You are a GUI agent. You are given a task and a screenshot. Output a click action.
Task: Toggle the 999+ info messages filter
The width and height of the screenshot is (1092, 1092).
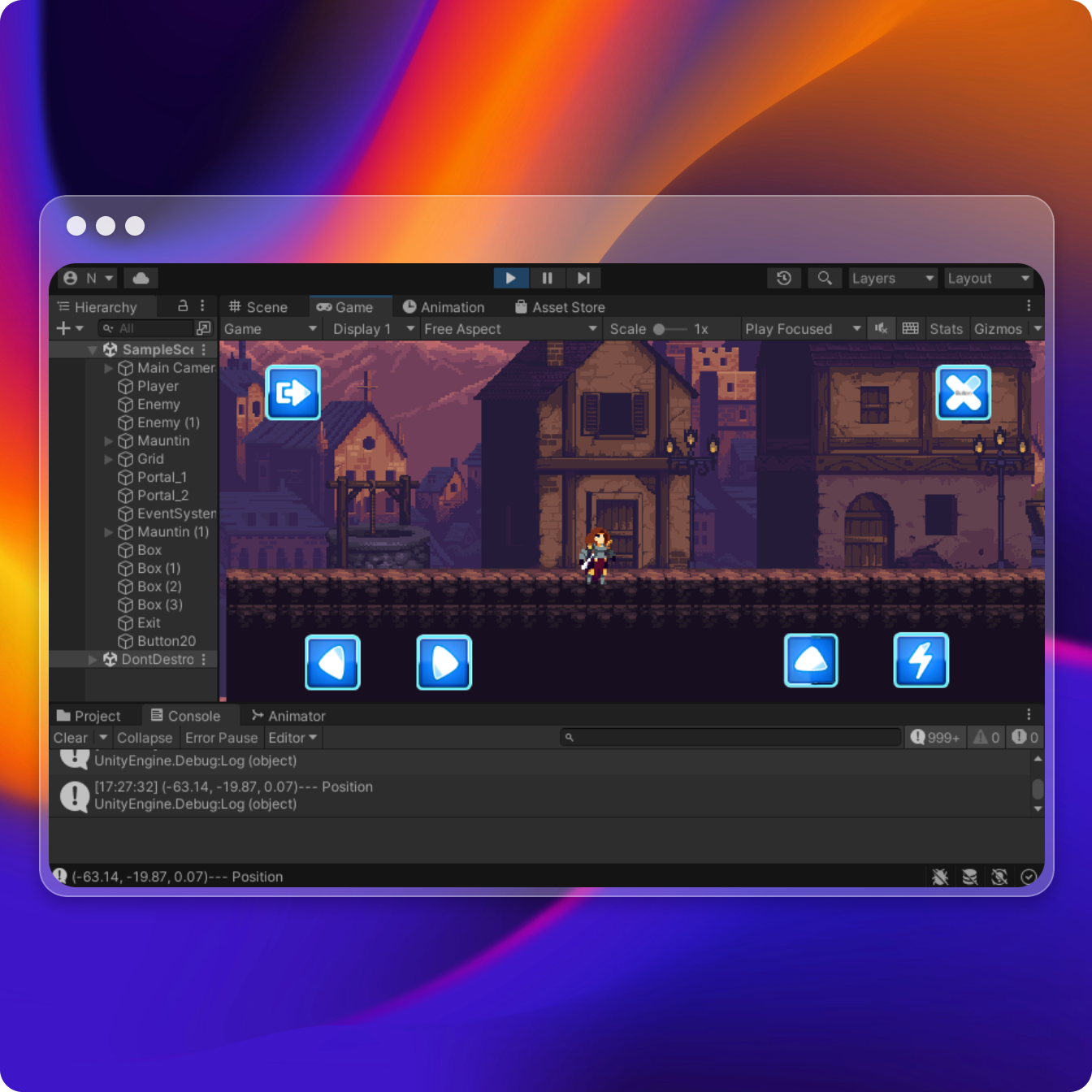(x=935, y=737)
